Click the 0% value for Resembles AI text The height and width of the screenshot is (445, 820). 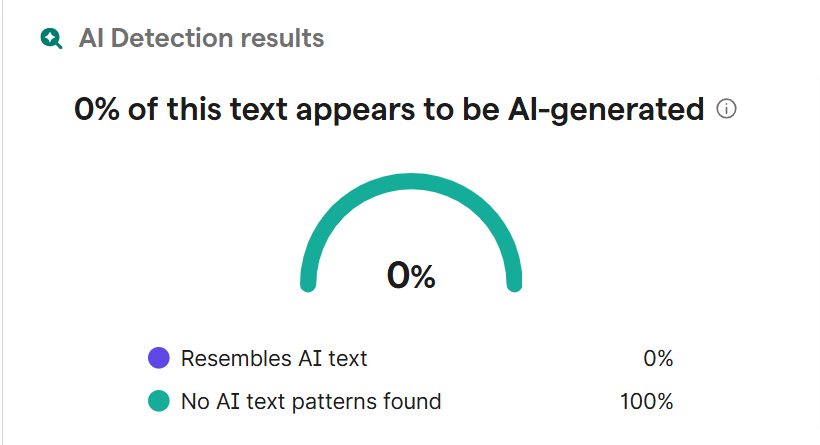pos(658,358)
